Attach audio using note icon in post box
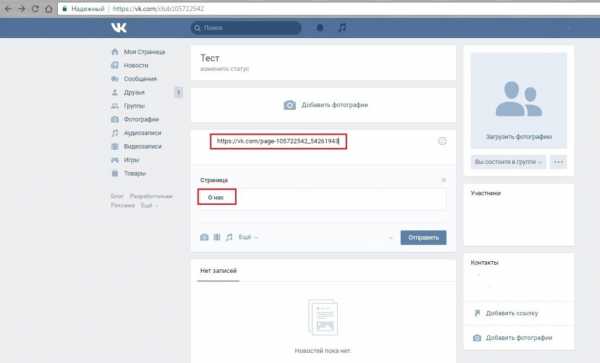 point(229,237)
